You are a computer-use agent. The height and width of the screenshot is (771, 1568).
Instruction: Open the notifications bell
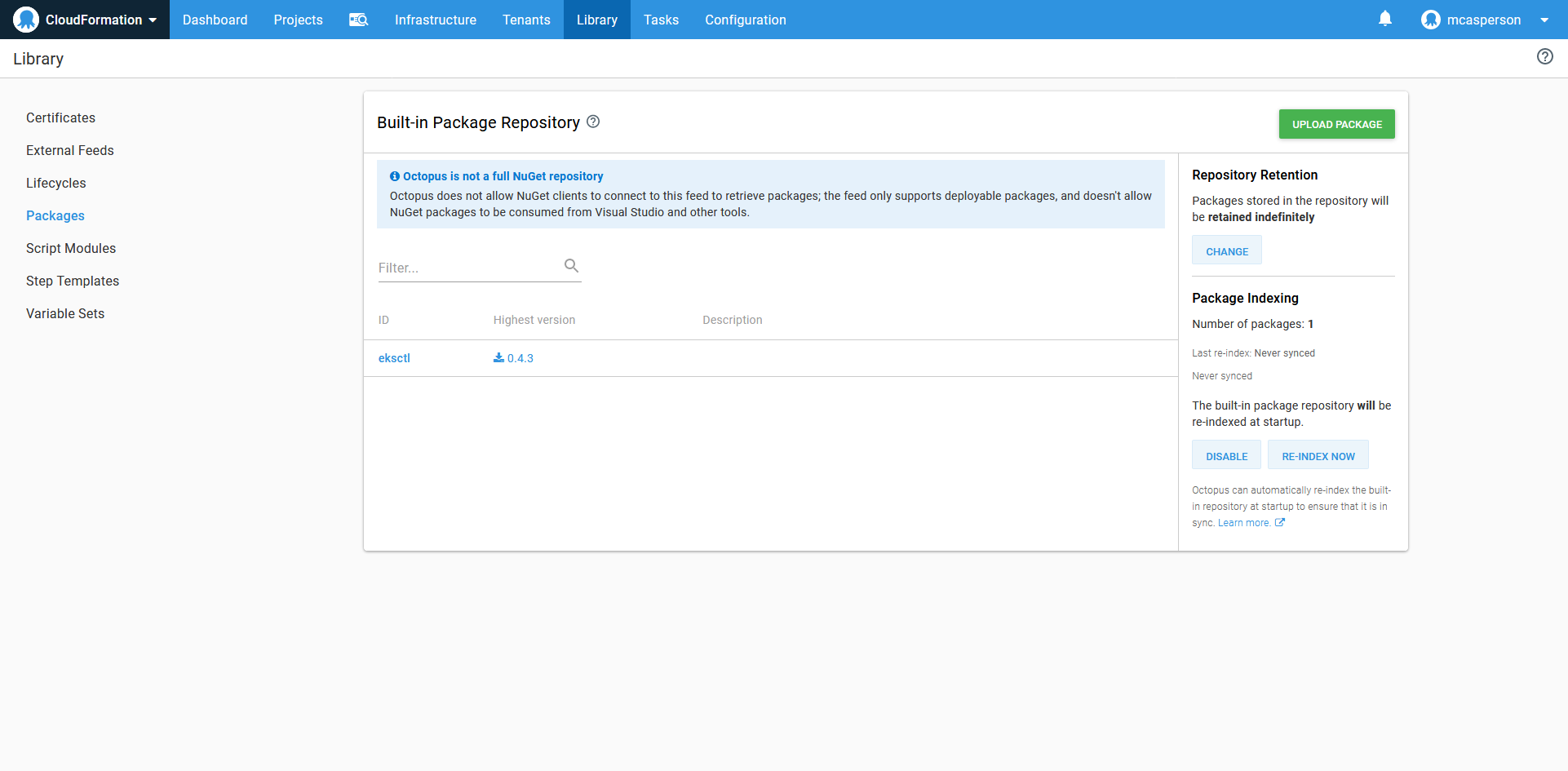(x=1384, y=19)
